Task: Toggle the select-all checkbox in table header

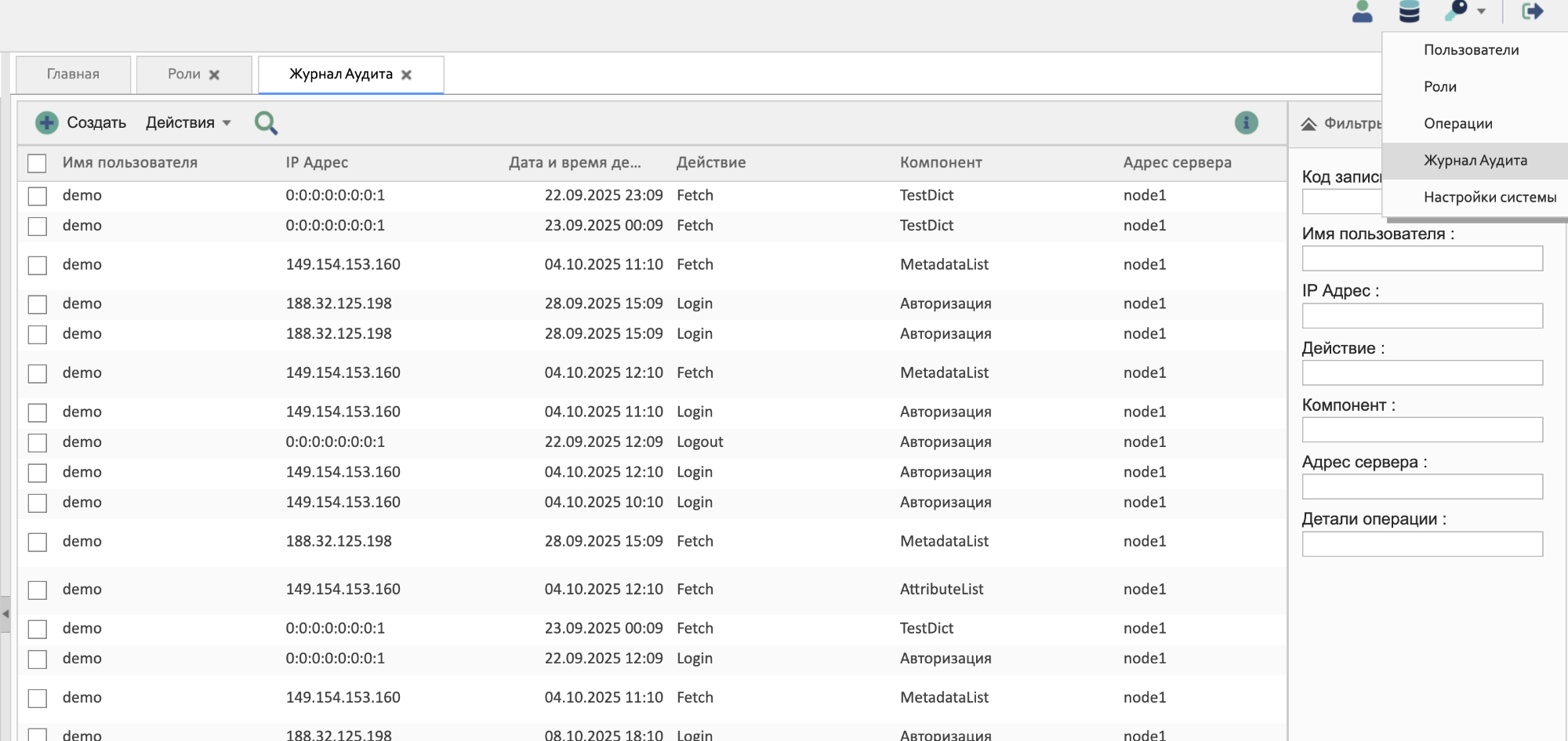Action: tap(37, 163)
